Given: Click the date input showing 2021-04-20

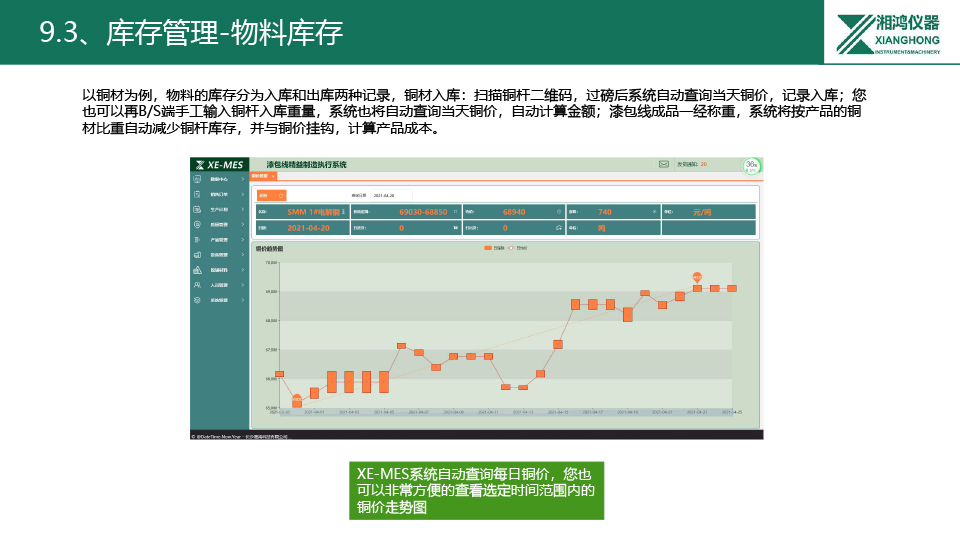Looking at the screenshot, I should coord(385,196).
